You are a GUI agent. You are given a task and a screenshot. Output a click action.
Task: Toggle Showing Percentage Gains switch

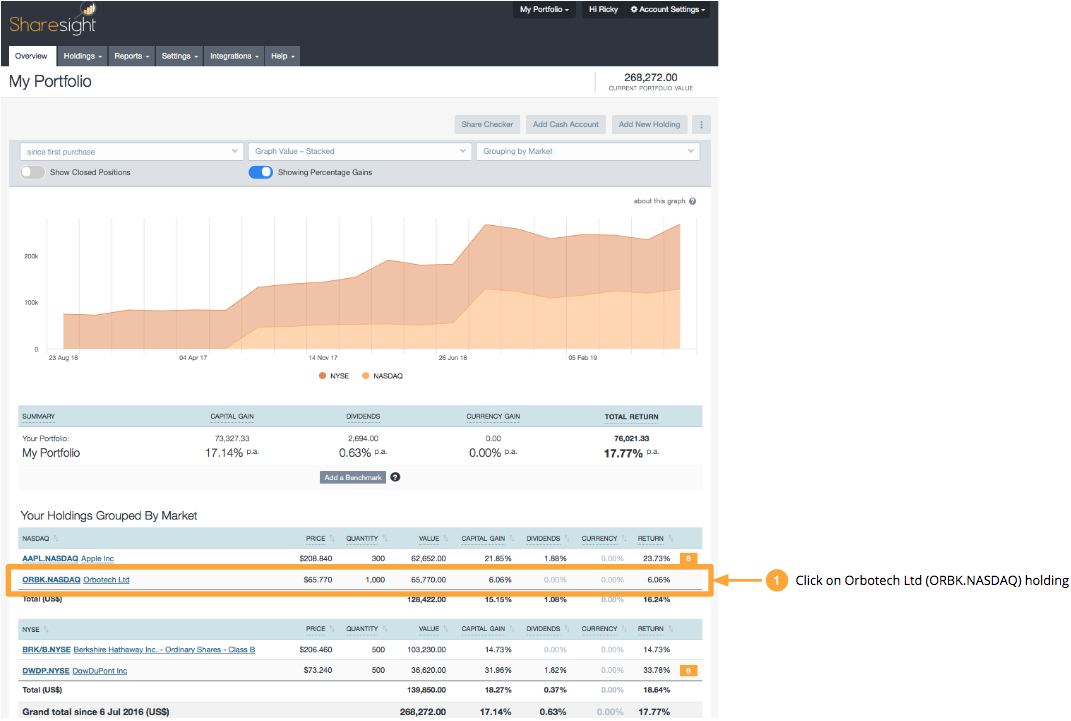[x=260, y=172]
